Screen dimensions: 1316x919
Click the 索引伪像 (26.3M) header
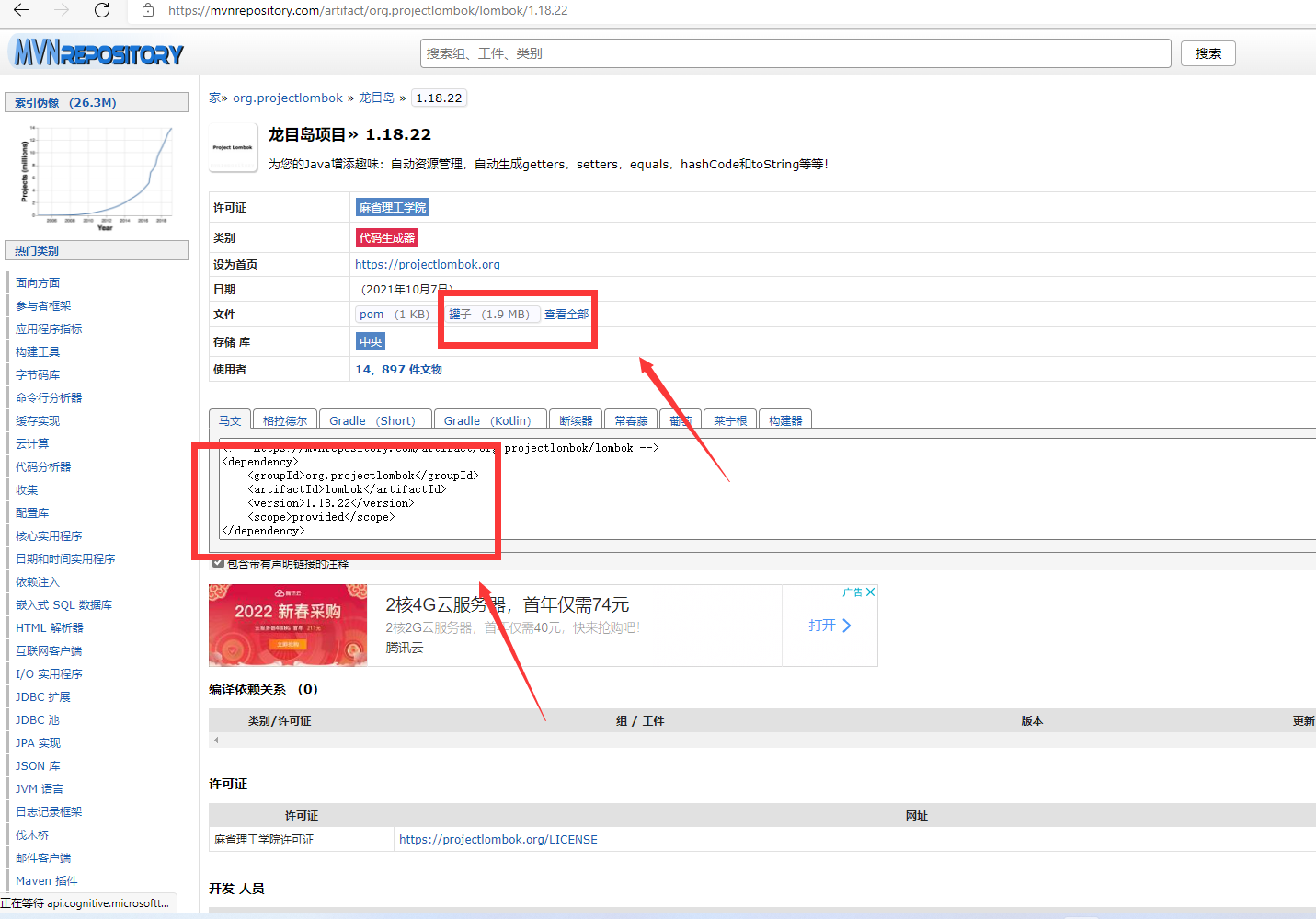[97, 102]
